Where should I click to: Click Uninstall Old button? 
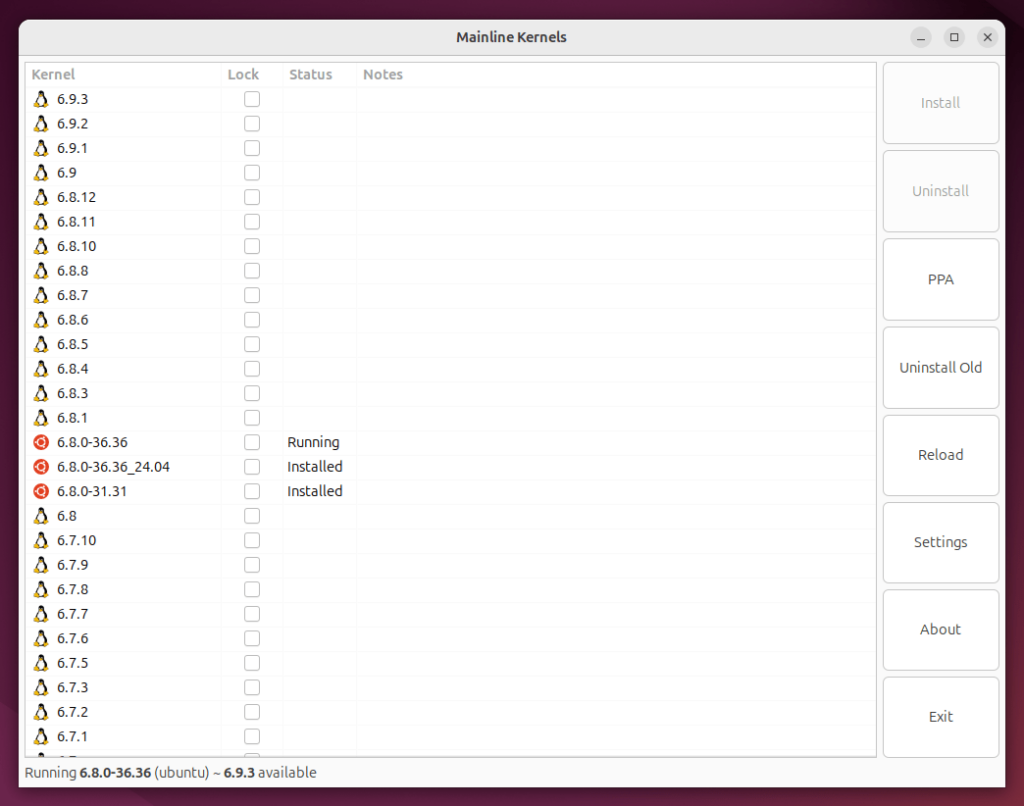click(x=940, y=368)
